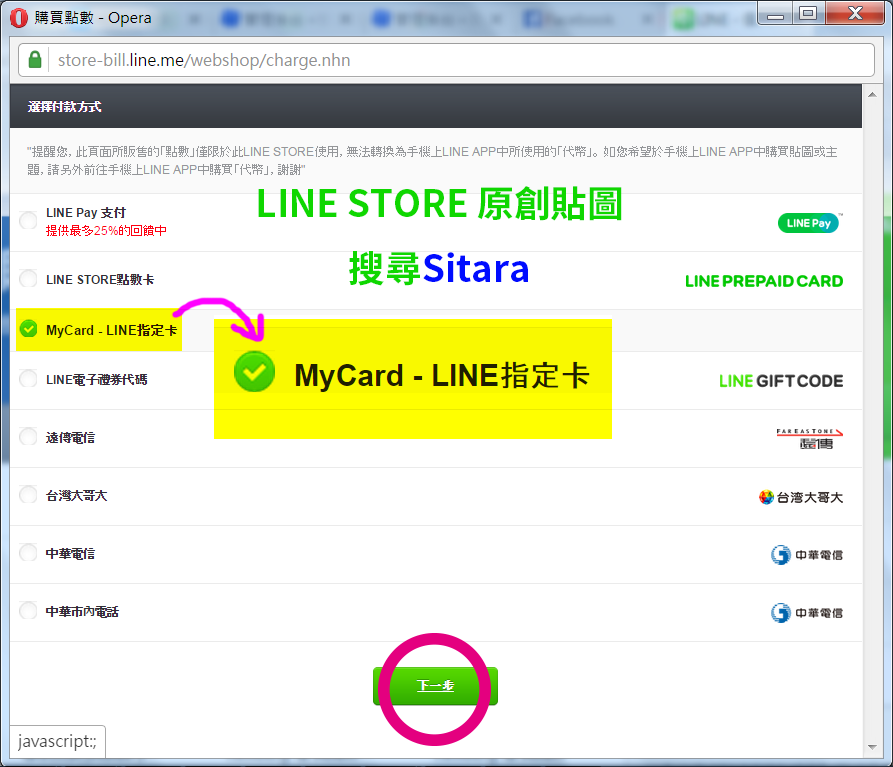Image resolution: width=893 pixels, height=767 pixels.
Task: Click the '中華電信' option label text
Action: coord(70,553)
